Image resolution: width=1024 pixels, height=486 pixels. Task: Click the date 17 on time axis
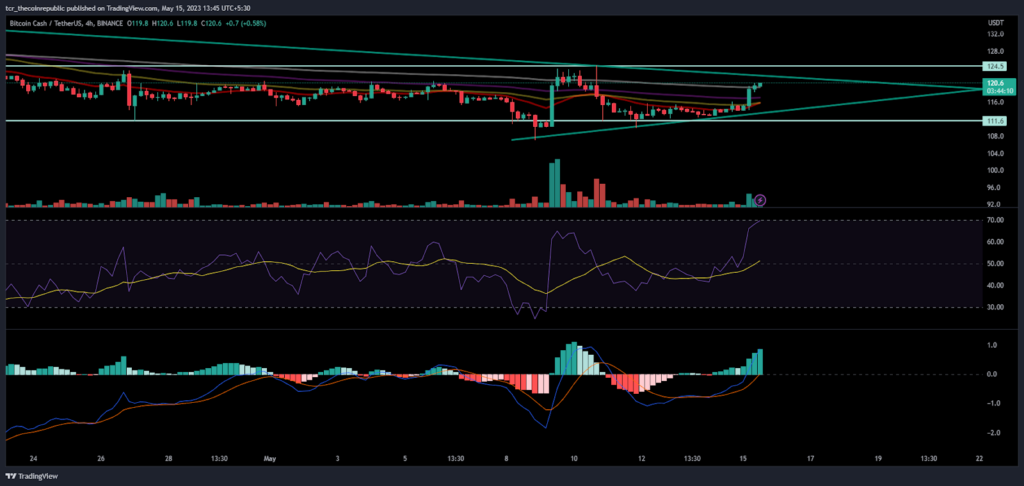click(x=810, y=459)
